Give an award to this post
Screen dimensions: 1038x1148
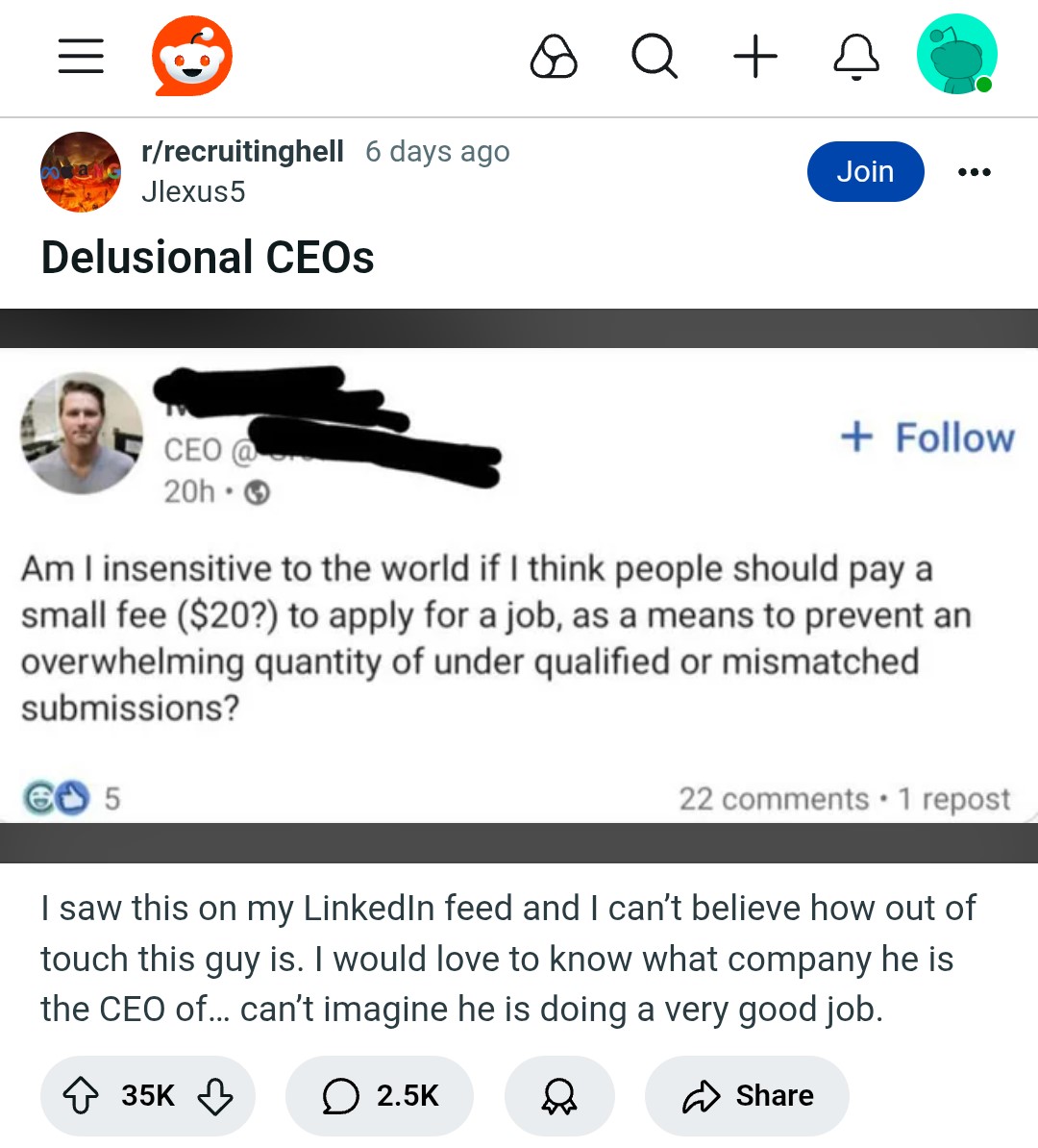(x=559, y=1096)
